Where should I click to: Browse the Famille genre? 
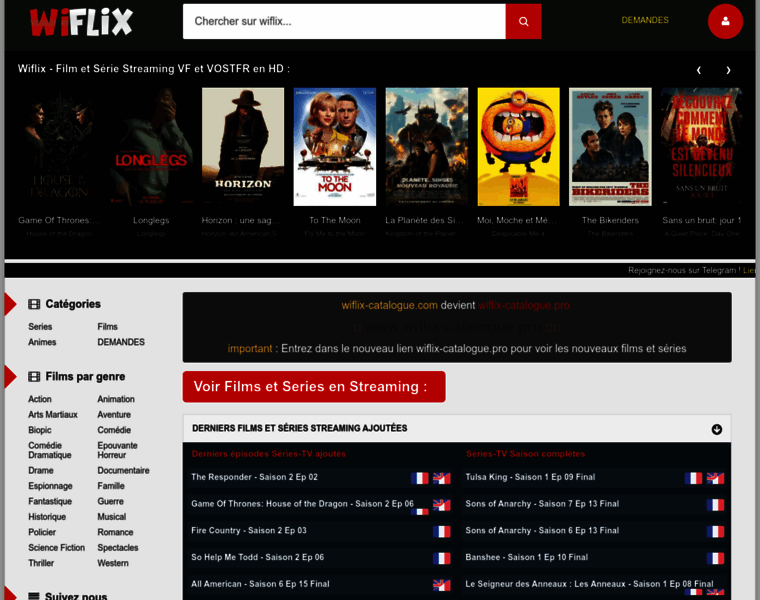pos(111,486)
